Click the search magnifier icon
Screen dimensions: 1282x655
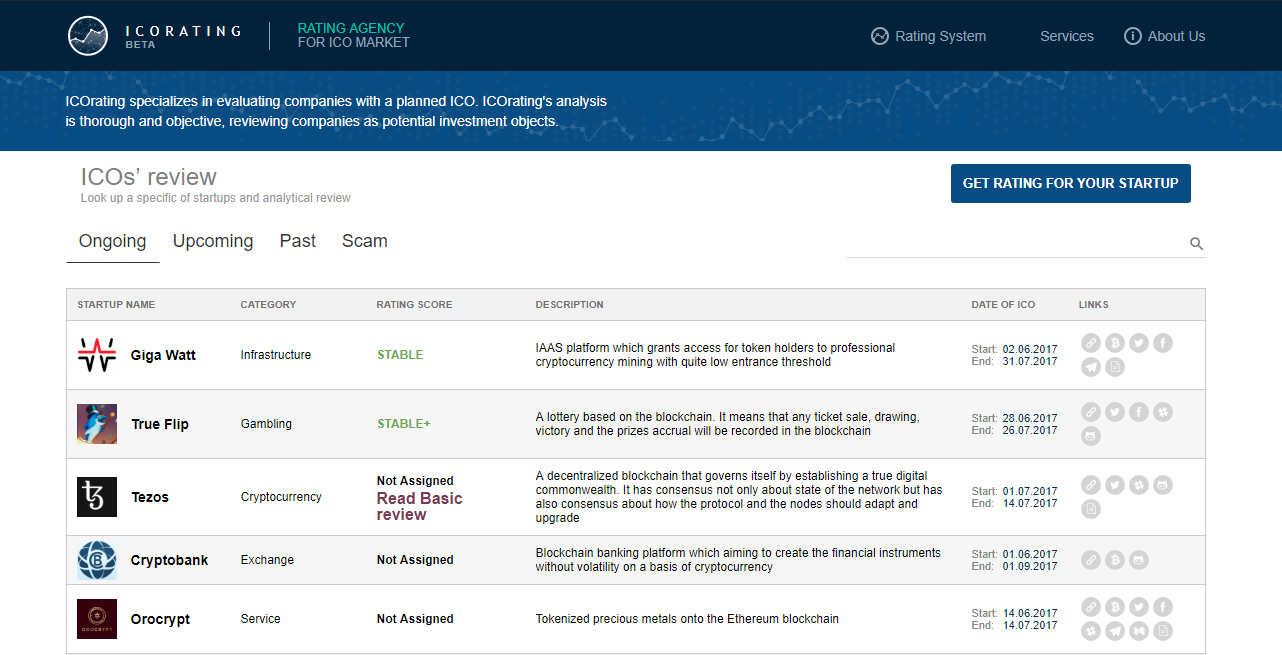1196,244
